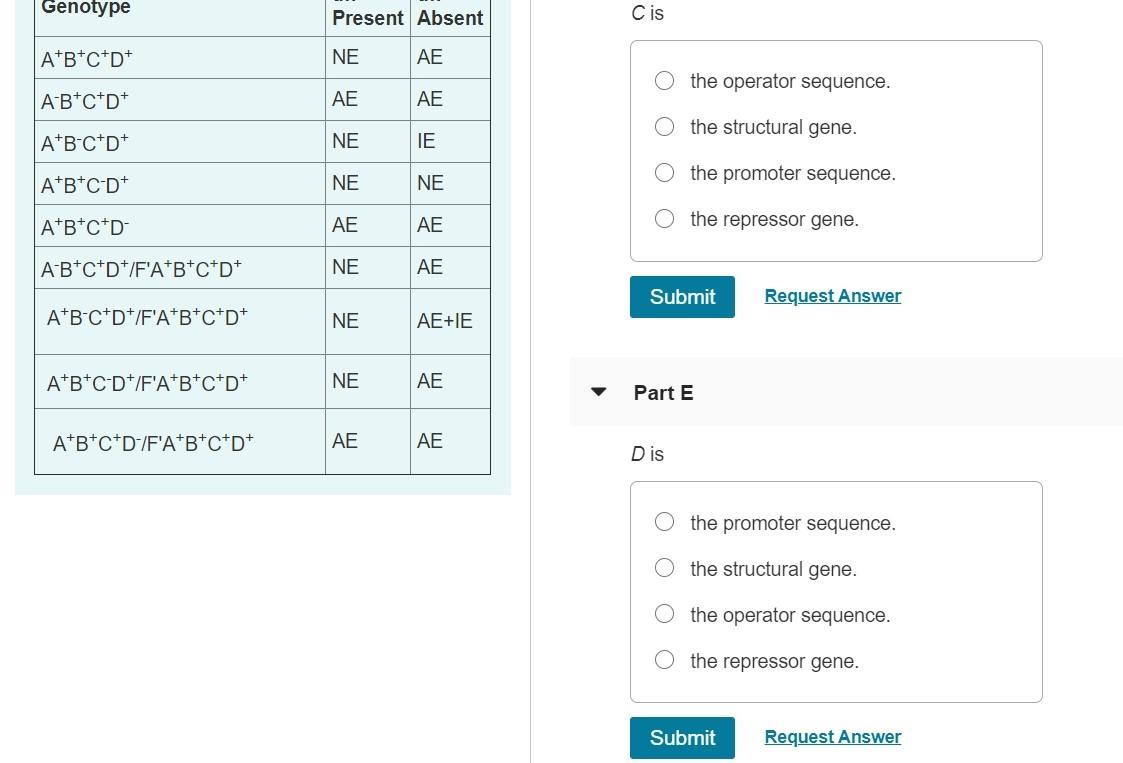Image resolution: width=1123 pixels, height=763 pixels.
Task: Select "the promoter sequence" for C
Action: (x=664, y=172)
